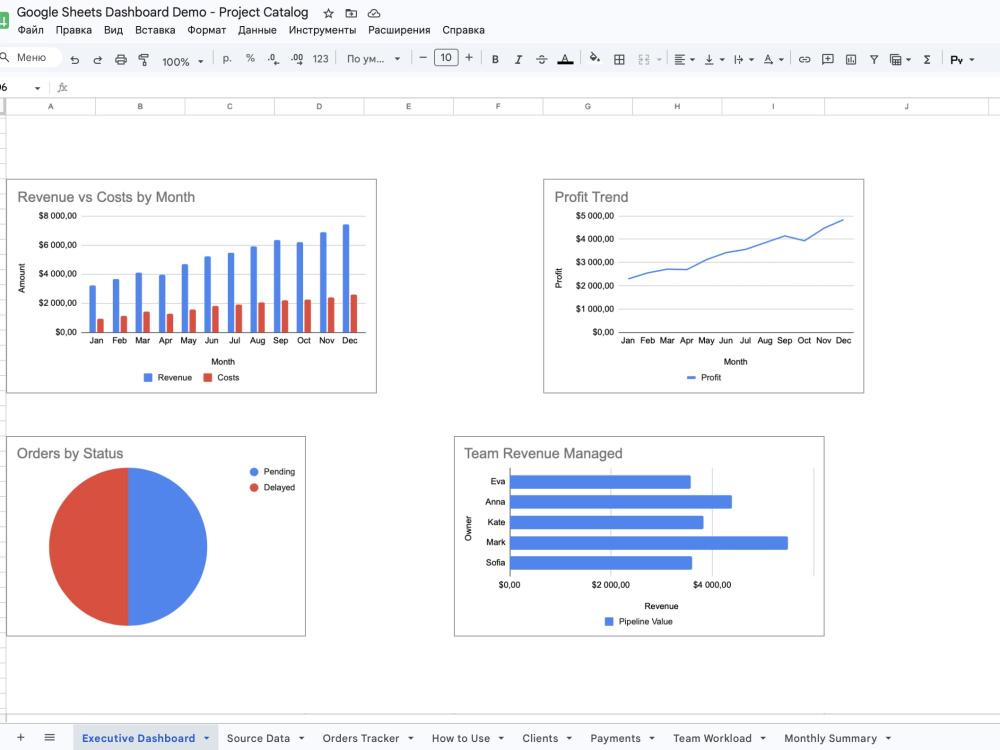Expand the font family dropdown

pos(374,59)
